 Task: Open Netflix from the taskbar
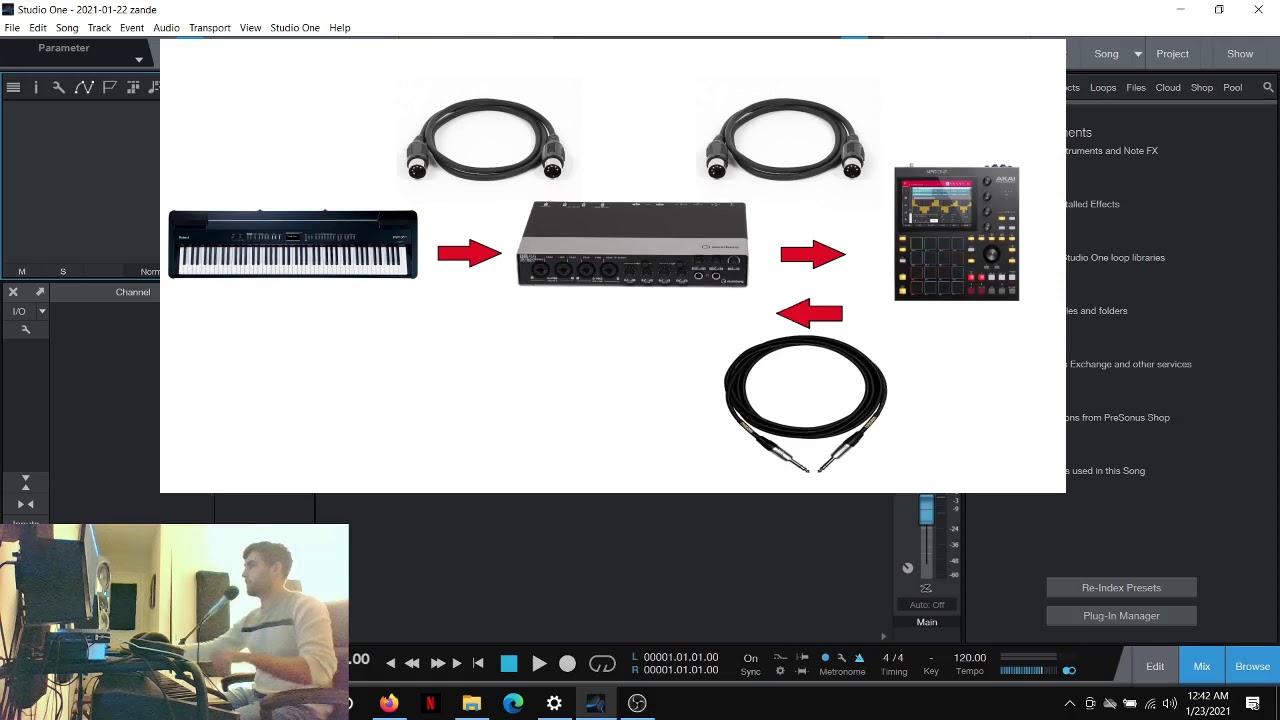tap(430, 703)
